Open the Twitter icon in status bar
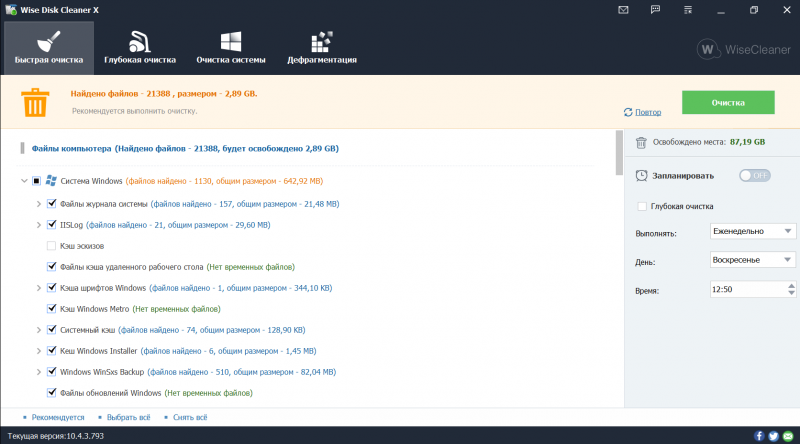This screenshot has width=800, height=444. [773, 436]
